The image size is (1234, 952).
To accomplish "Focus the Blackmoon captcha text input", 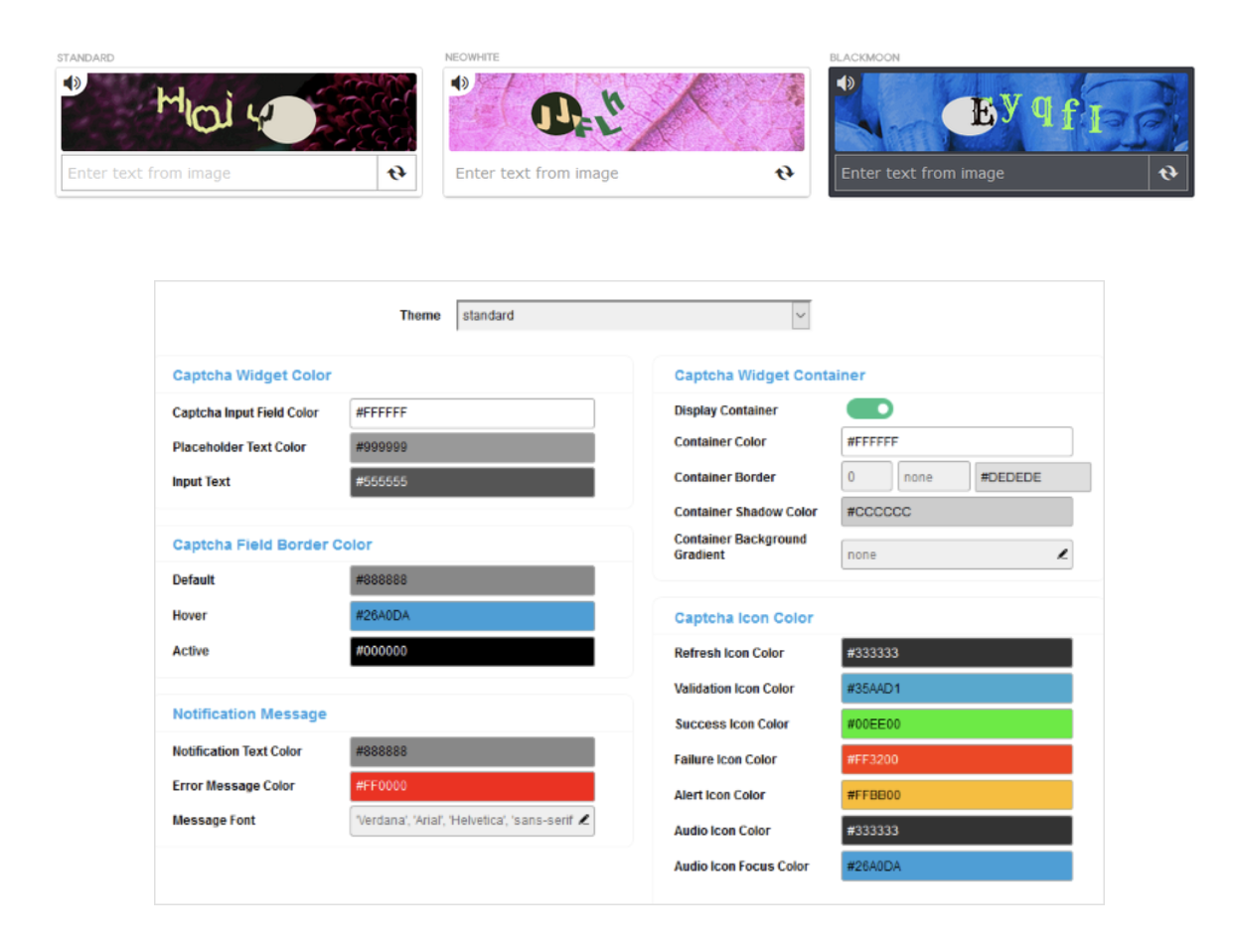I will [x=991, y=173].
